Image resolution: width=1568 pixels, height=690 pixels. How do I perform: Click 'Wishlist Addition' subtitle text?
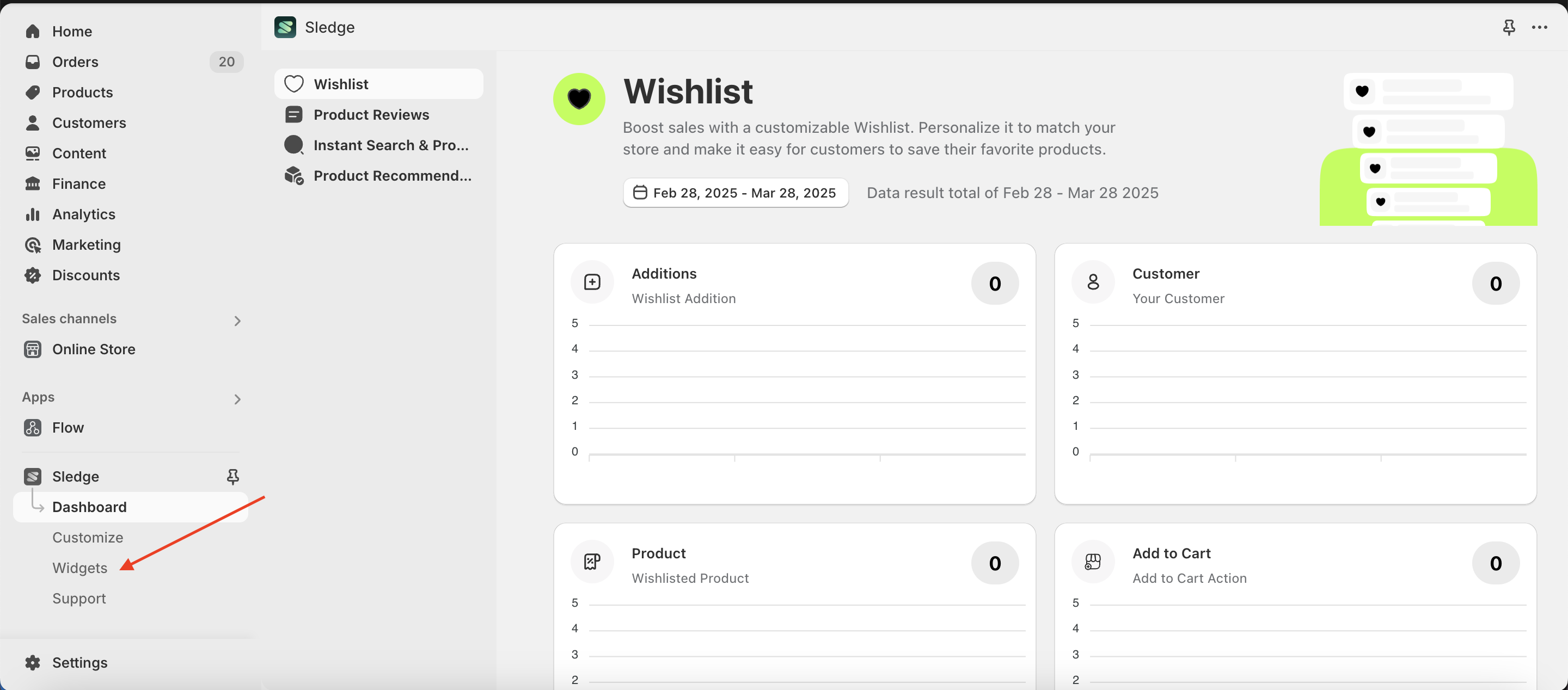click(684, 299)
